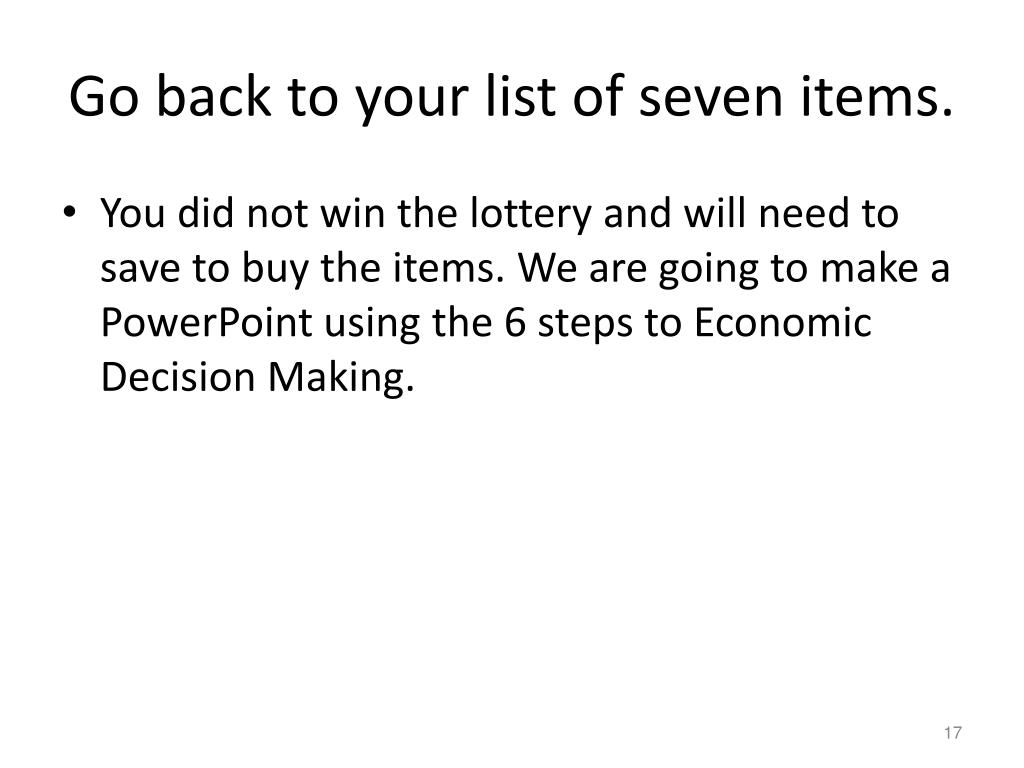Viewport: 1024px width, 768px height.
Task: Click the word "Making." in the last line
Action: [x=341, y=379]
